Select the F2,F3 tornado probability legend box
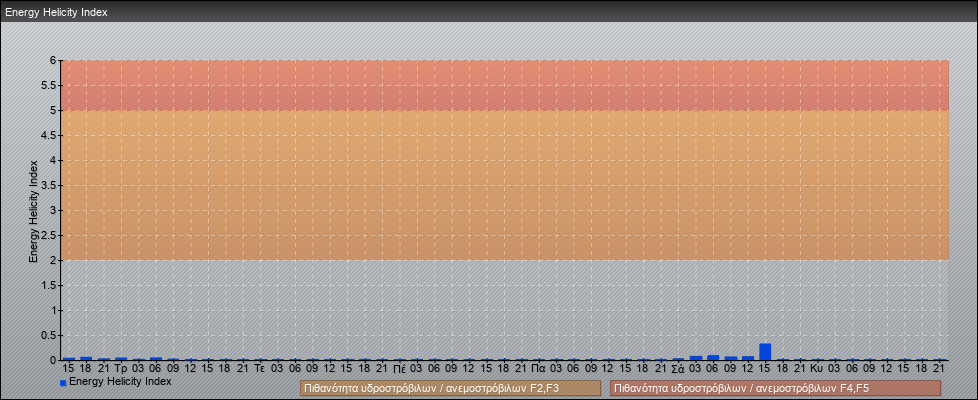This screenshot has height=400, width=978. pyautogui.click(x=450, y=388)
